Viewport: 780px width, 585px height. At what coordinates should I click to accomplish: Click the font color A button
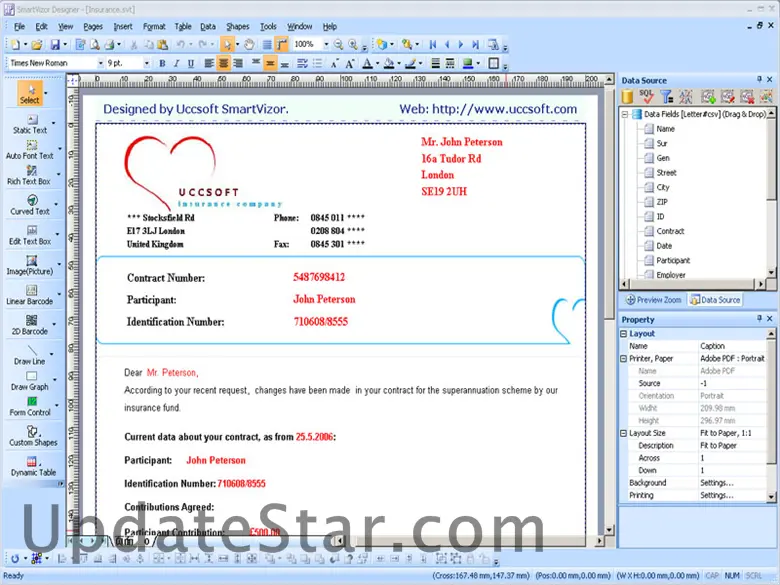pos(367,63)
